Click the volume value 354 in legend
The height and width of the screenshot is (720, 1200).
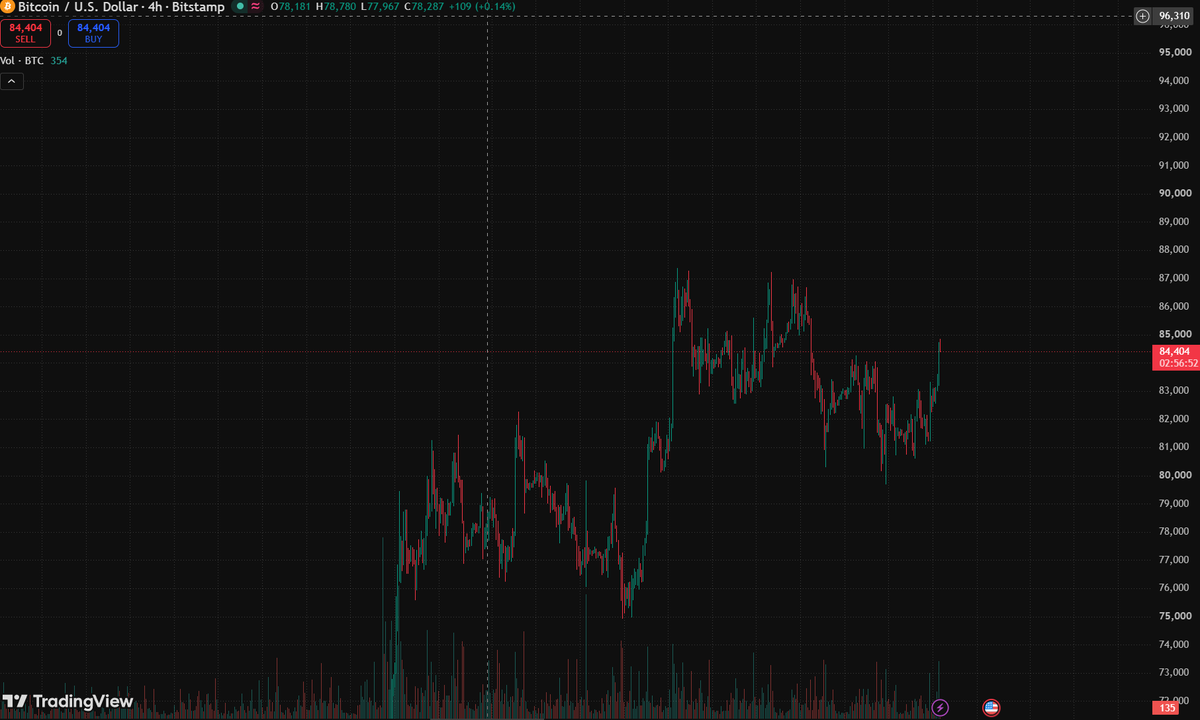click(59, 61)
